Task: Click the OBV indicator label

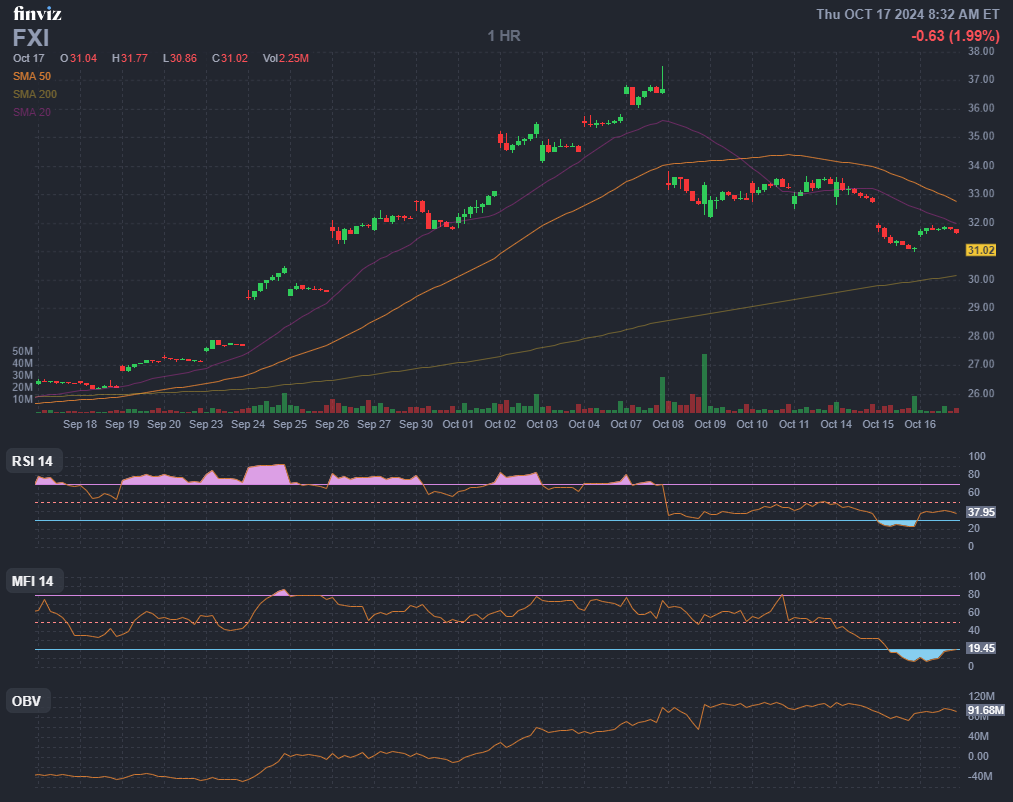Action: click(x=27, y=701)
